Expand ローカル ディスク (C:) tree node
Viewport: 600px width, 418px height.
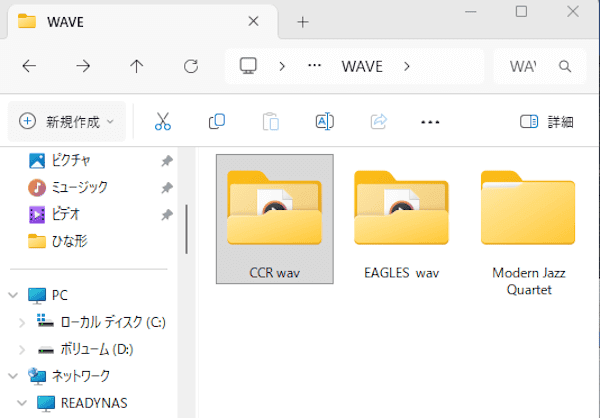click(x=23, y=322)
